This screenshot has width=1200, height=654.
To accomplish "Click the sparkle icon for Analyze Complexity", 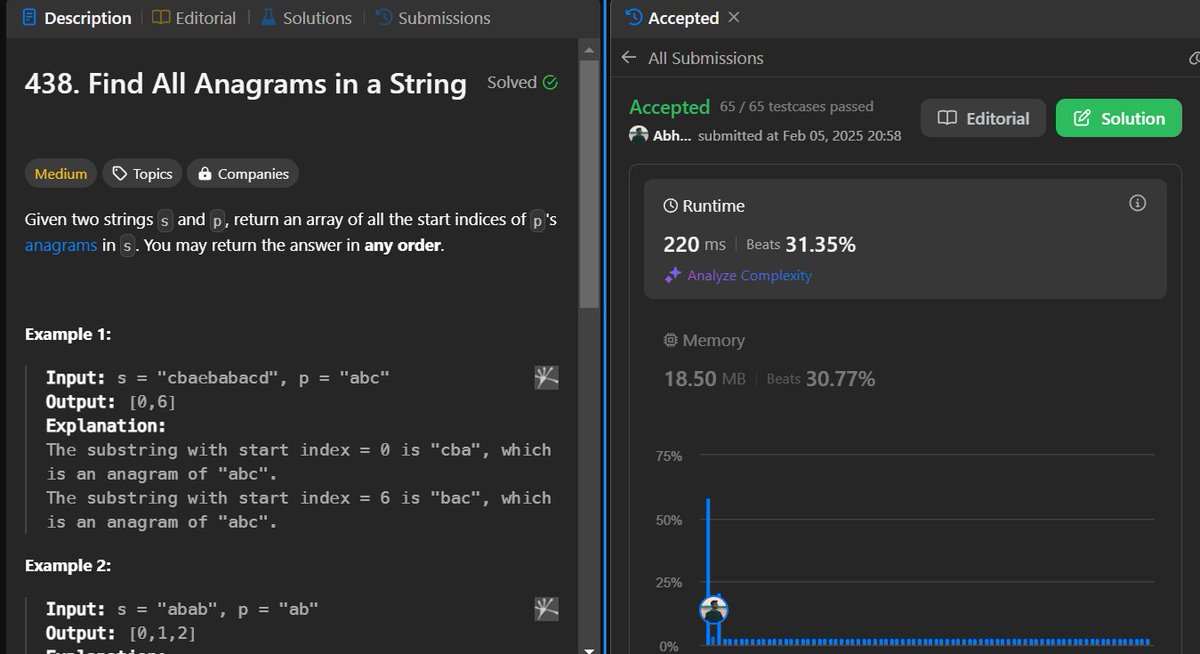I will [673, 275].
